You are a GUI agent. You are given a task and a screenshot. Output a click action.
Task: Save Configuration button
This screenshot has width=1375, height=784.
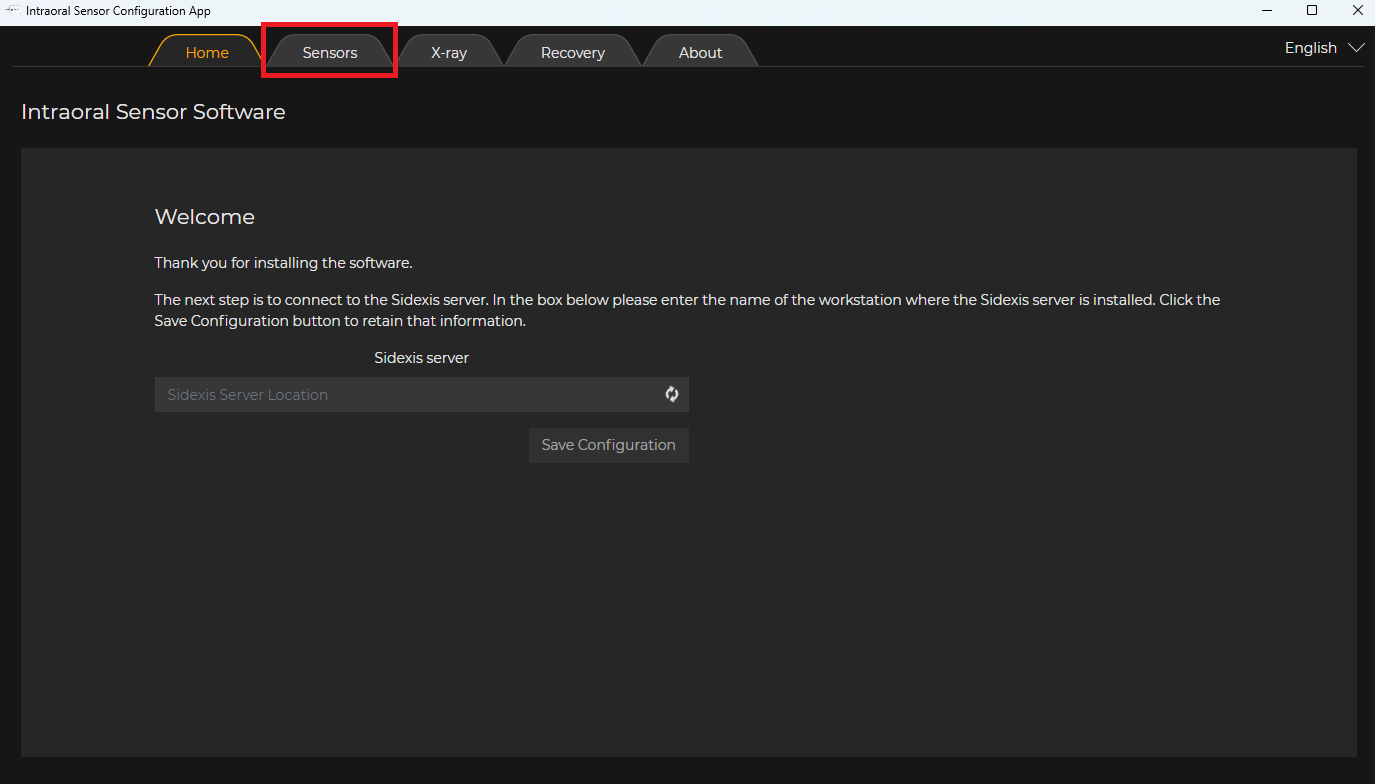click(608, 445)
